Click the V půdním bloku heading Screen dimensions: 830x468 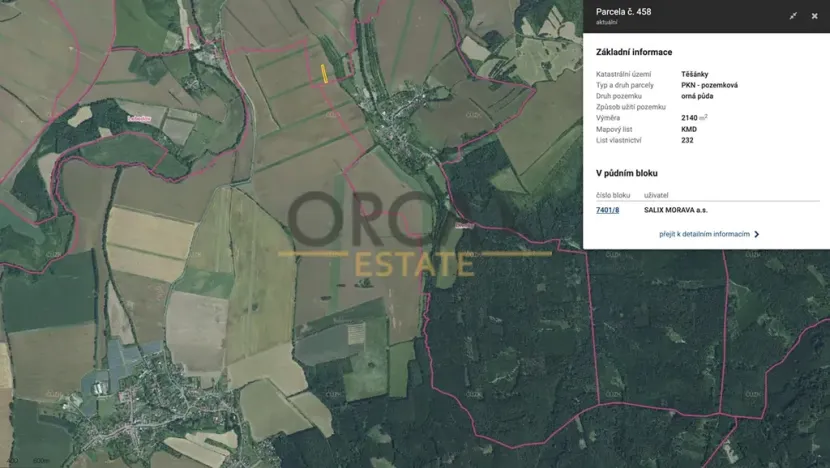627,173
